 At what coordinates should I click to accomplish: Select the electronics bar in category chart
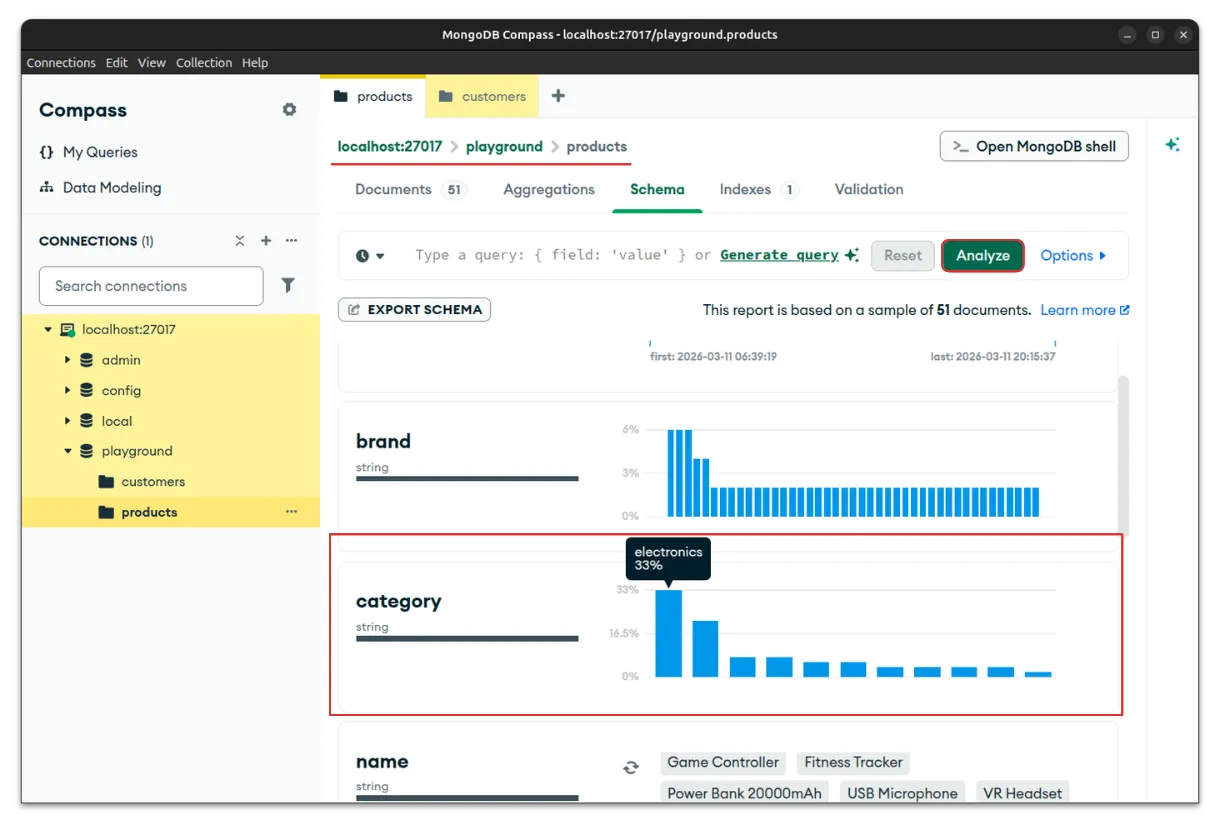(x=668, y=633)
